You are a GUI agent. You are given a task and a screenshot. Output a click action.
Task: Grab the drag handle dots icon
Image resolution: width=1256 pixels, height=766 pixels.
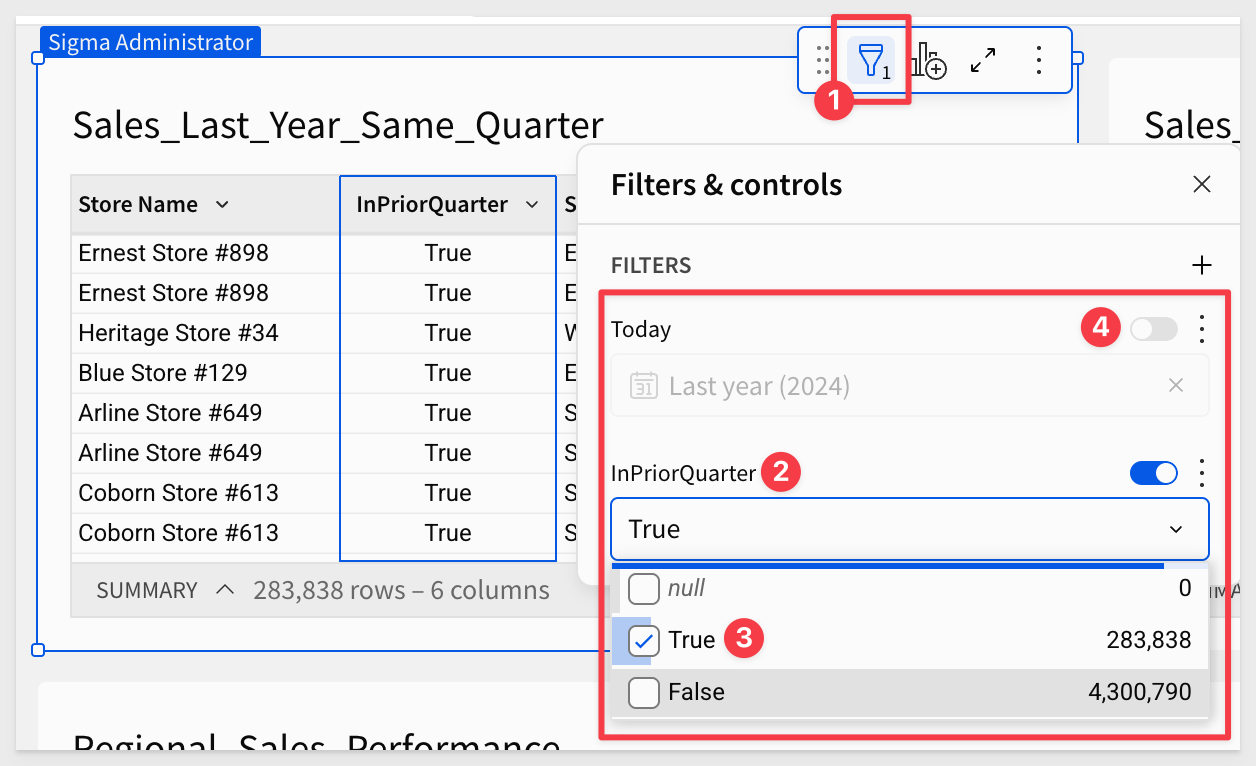pyautogui.click(x=823, y=61)
